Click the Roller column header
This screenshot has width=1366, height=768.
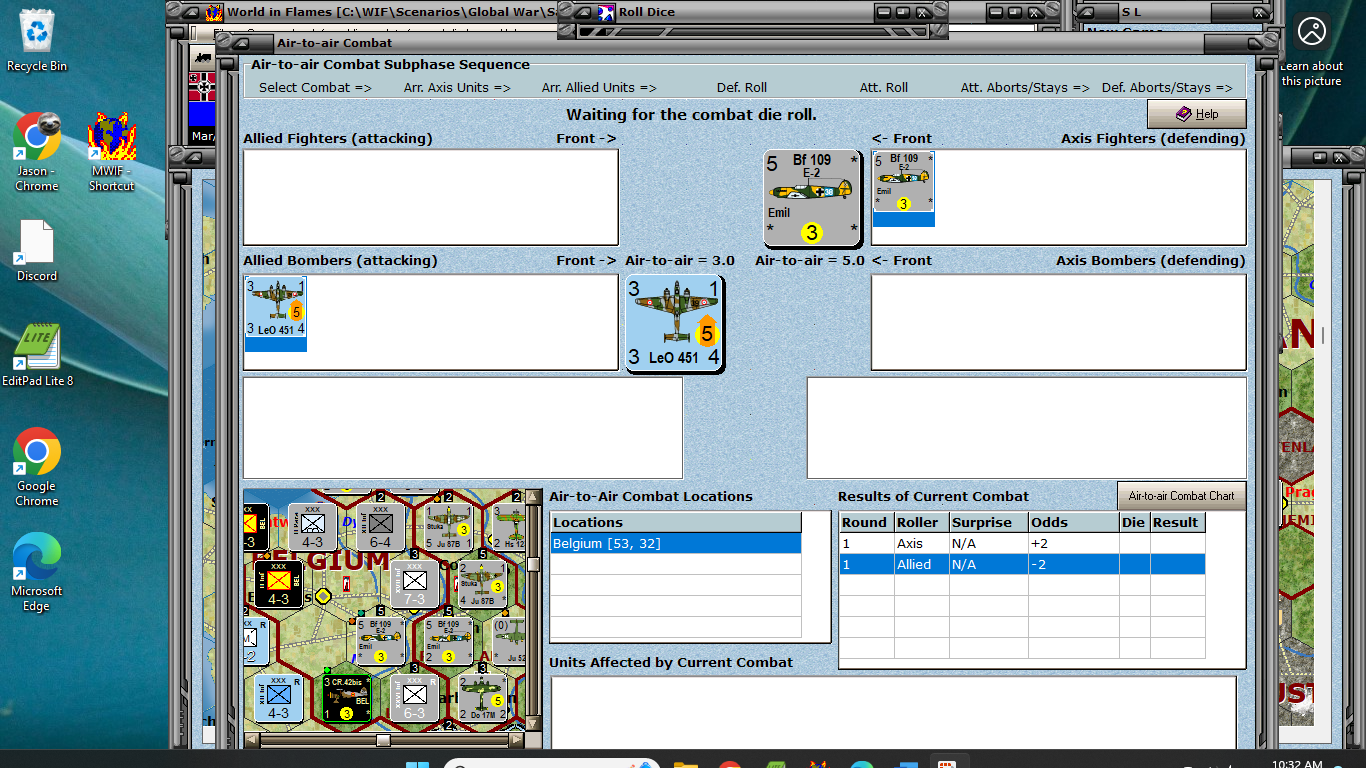(921, 522)
